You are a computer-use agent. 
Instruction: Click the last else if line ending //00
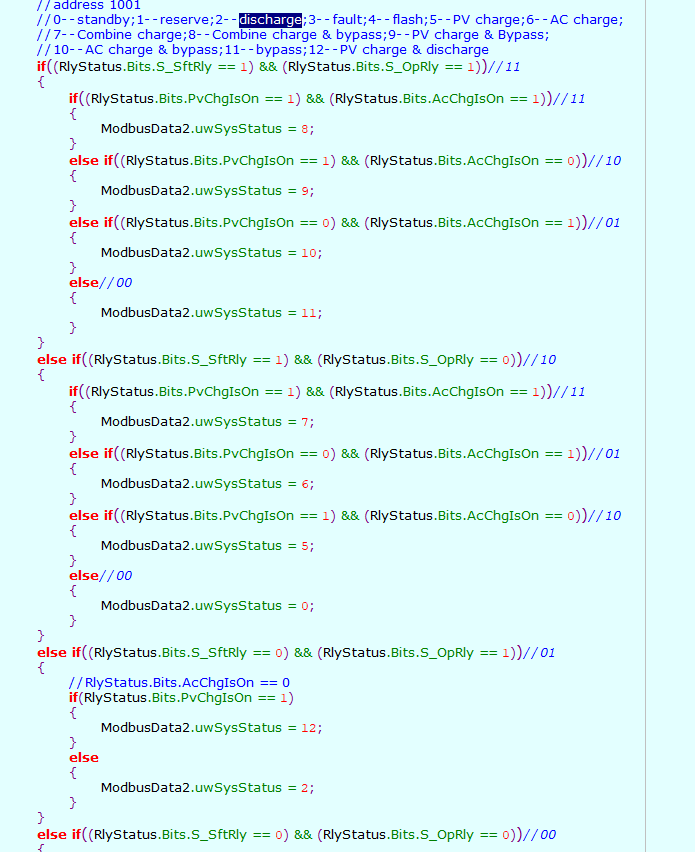coord(296,835)
